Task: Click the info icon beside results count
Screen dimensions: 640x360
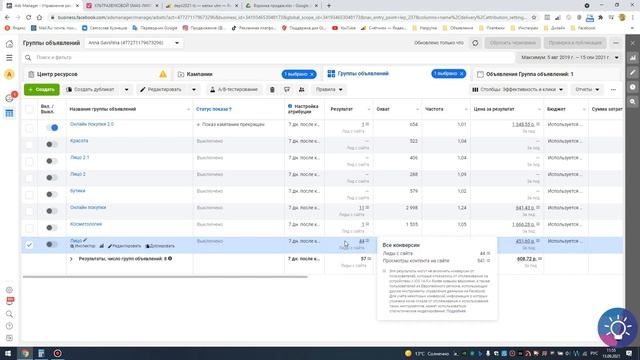Action: click(170, 258)
